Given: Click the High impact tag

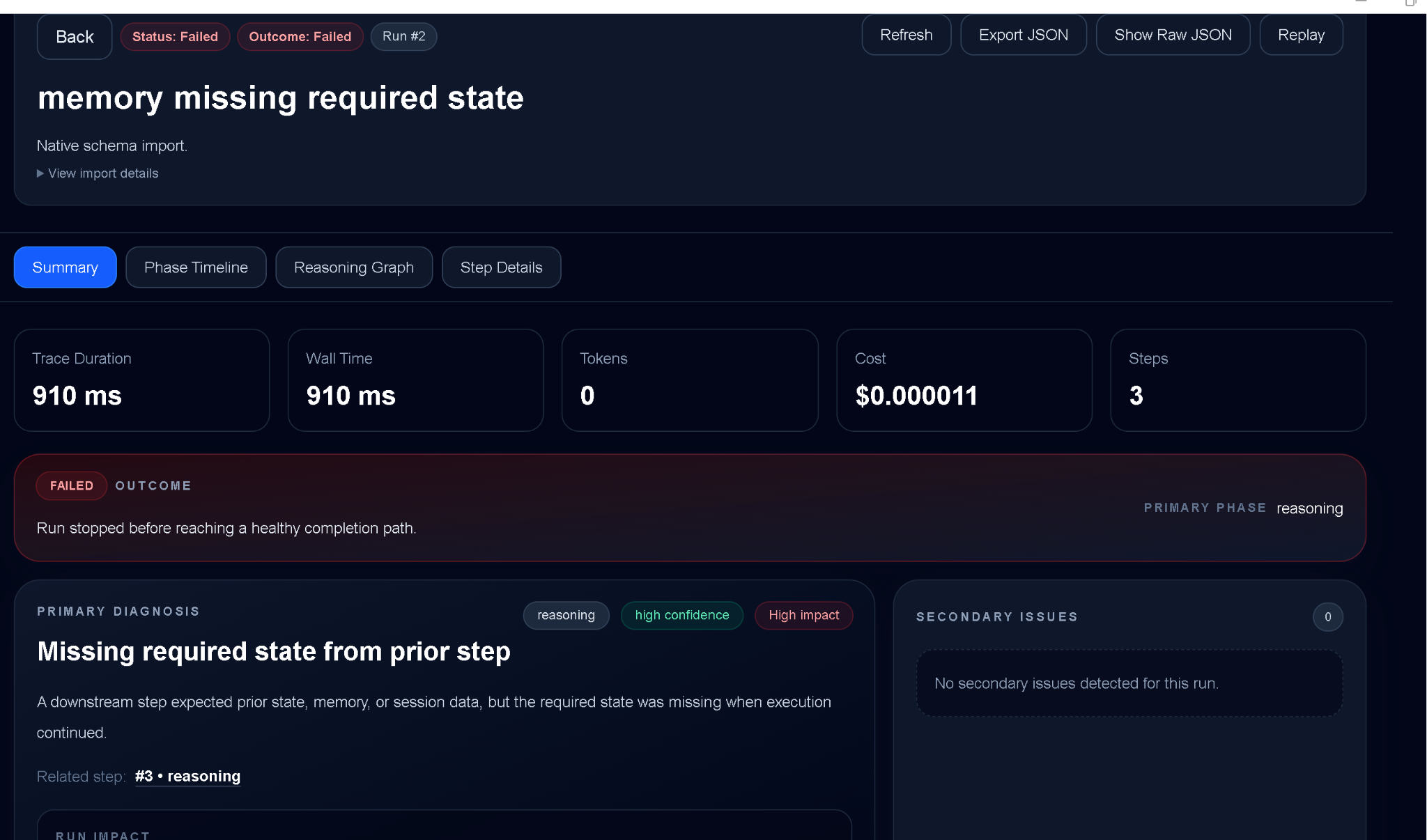Looking at the screenshot, I should [803, 615].
